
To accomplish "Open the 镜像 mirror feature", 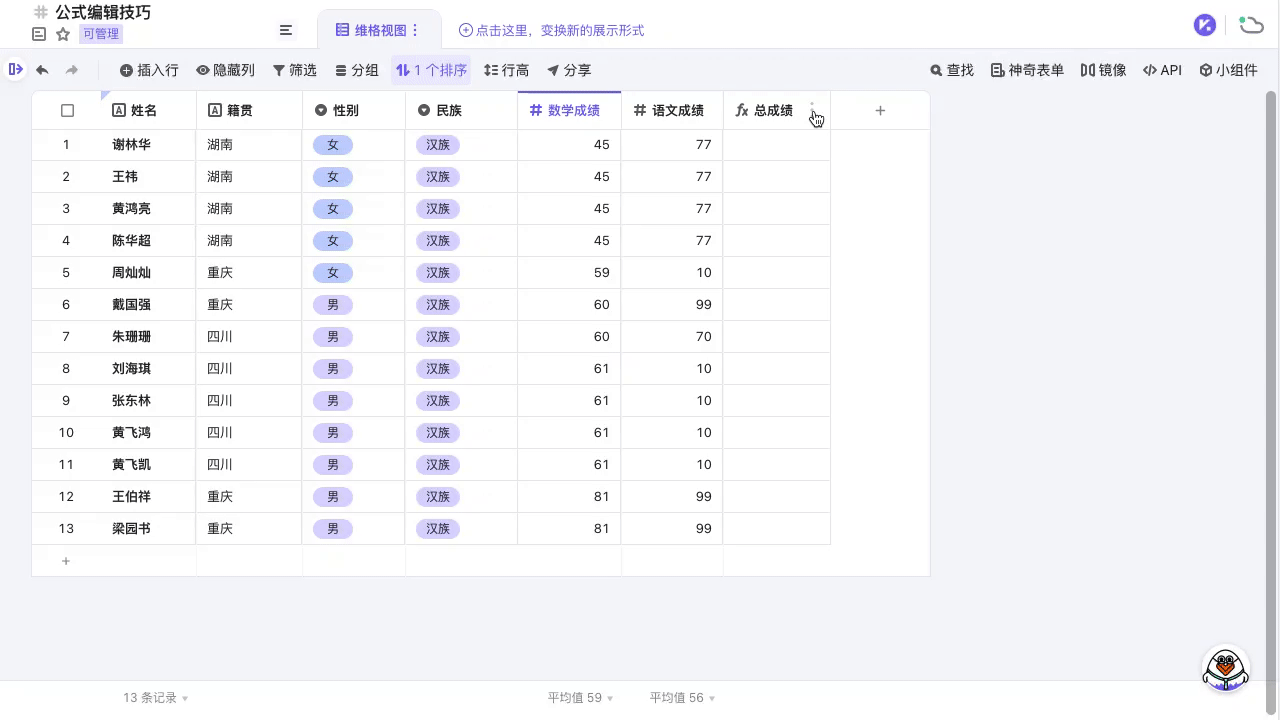I will [x=1102, y=70].
